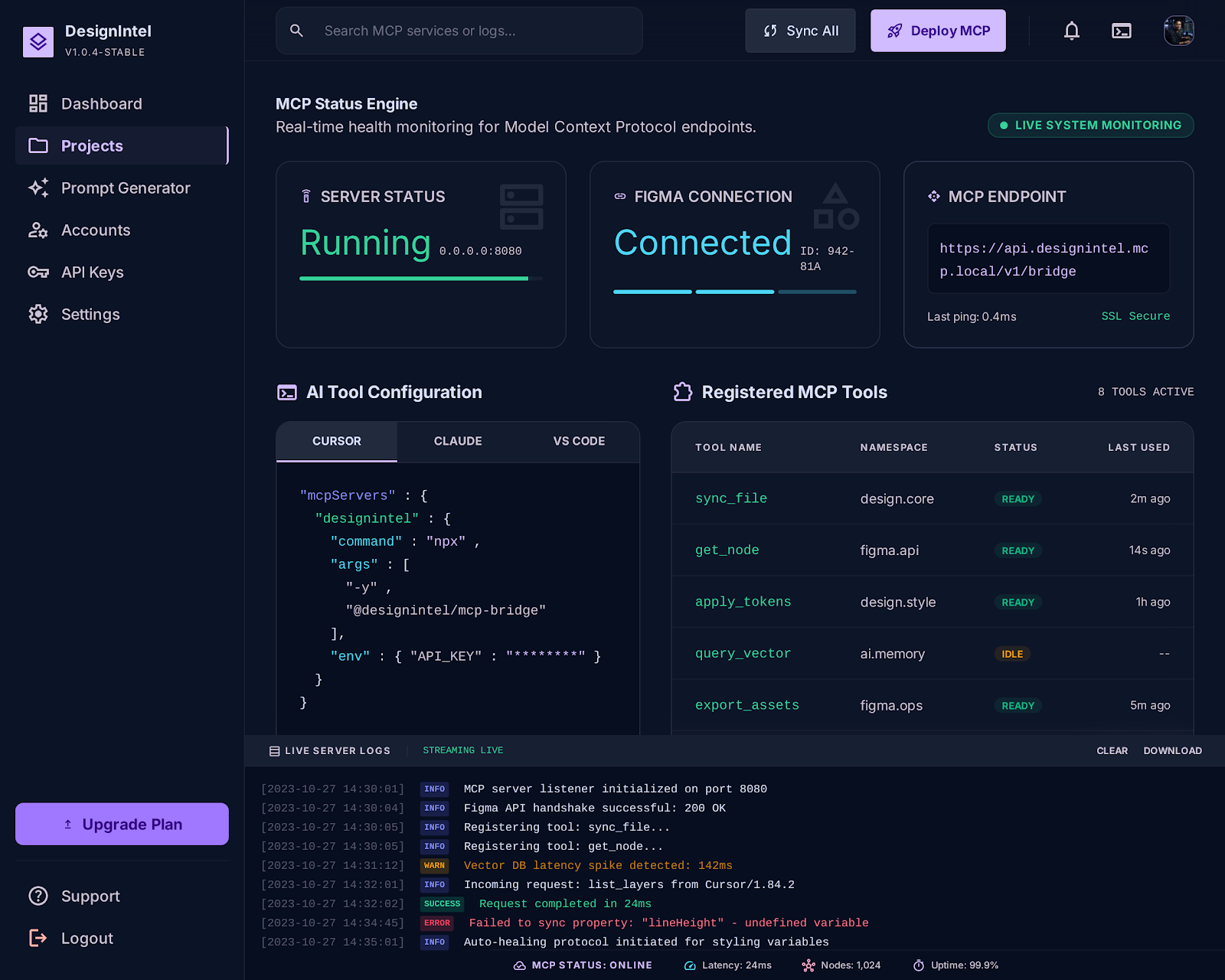This screenshot has height=980, width=1225.
Task: Click the Projects folder icon
Action: pos(38,145)
